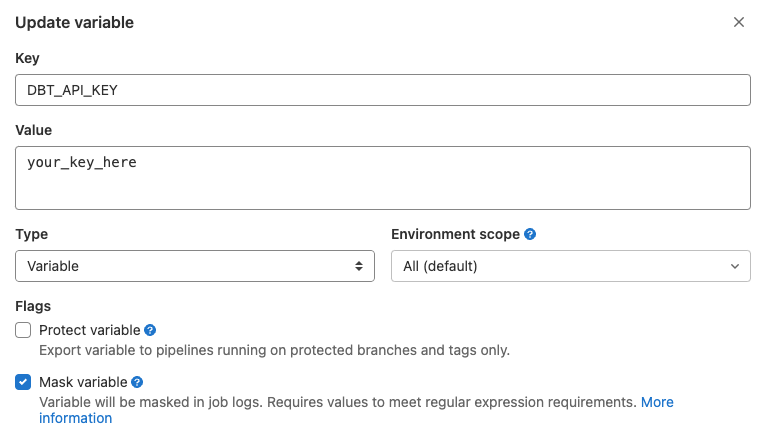Open the Environment scope help icon
This screenshot has height=437, width=761.
[530, 234]
